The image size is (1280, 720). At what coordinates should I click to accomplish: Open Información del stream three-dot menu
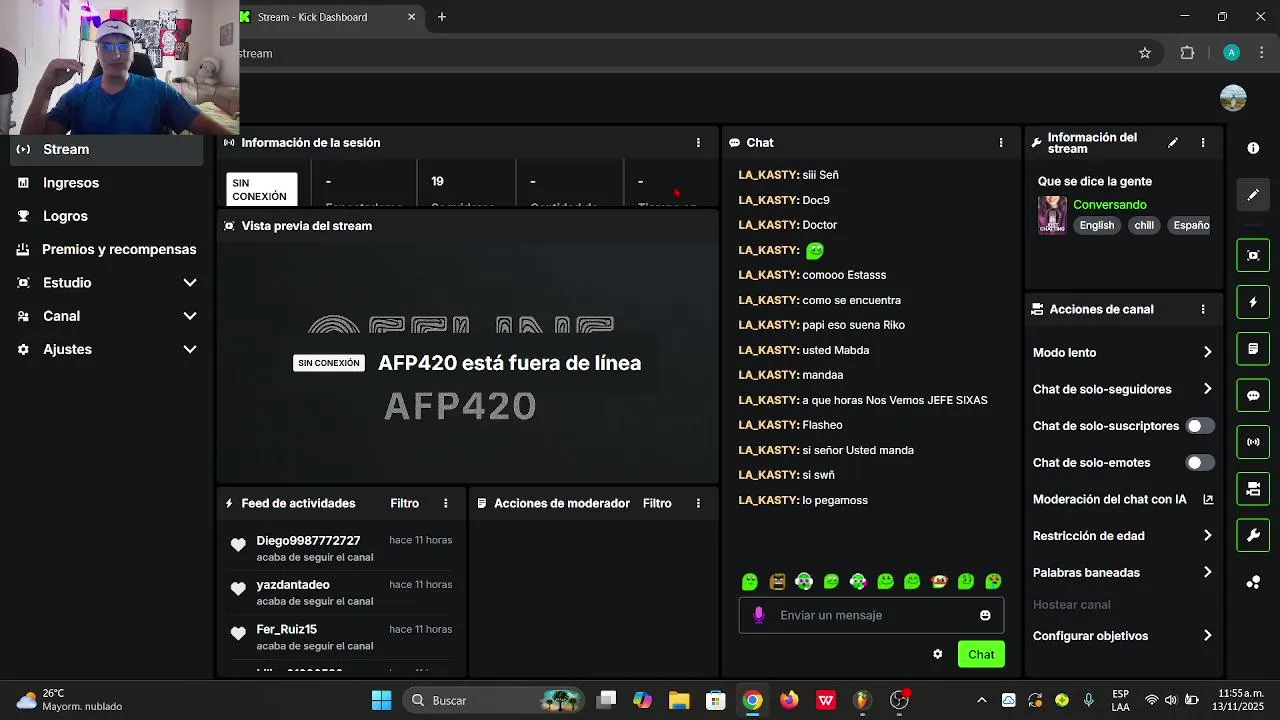(1203, 143)
